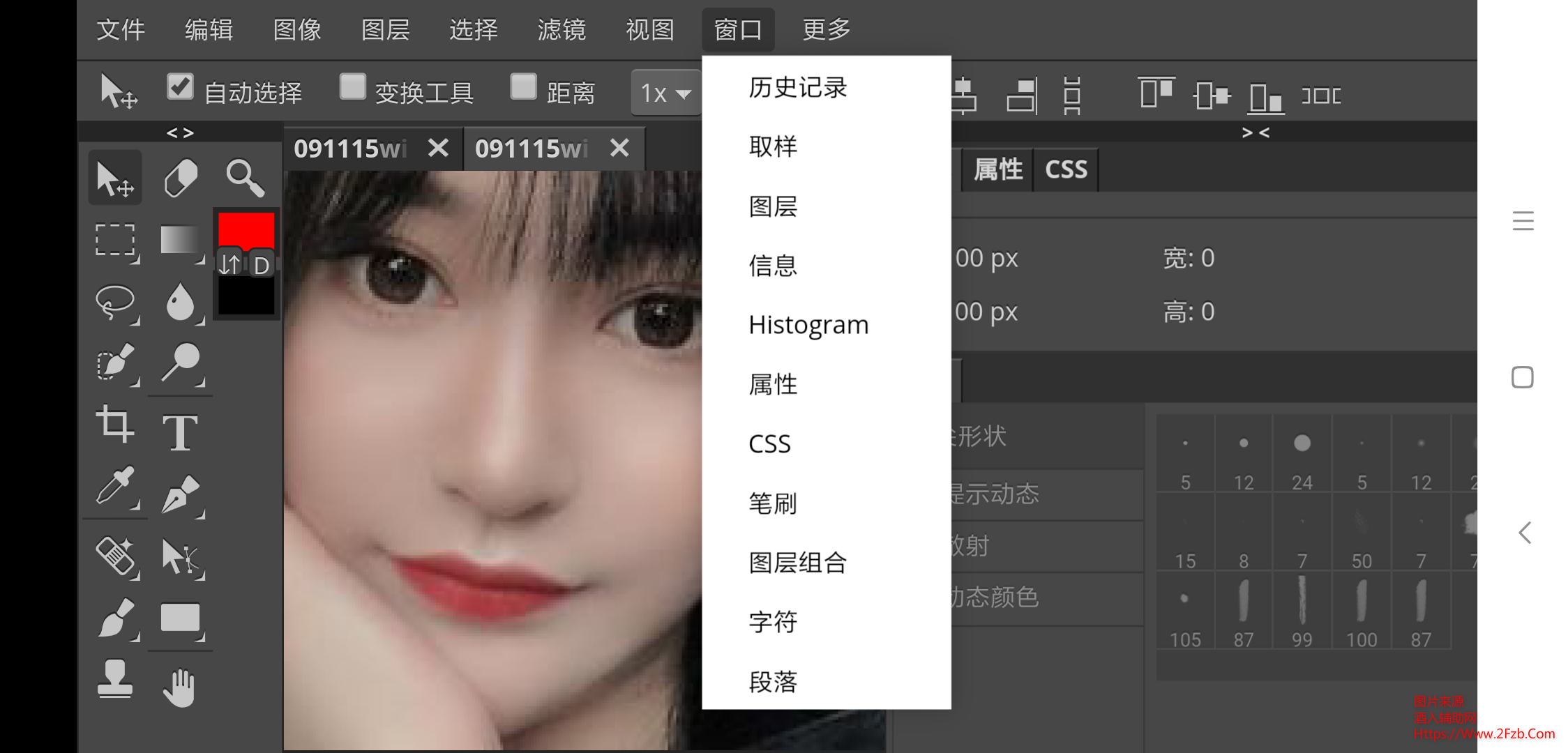Select the Clone Stamp tool
This screenshot has height=753, width=1568.
(x=115, y=678)
